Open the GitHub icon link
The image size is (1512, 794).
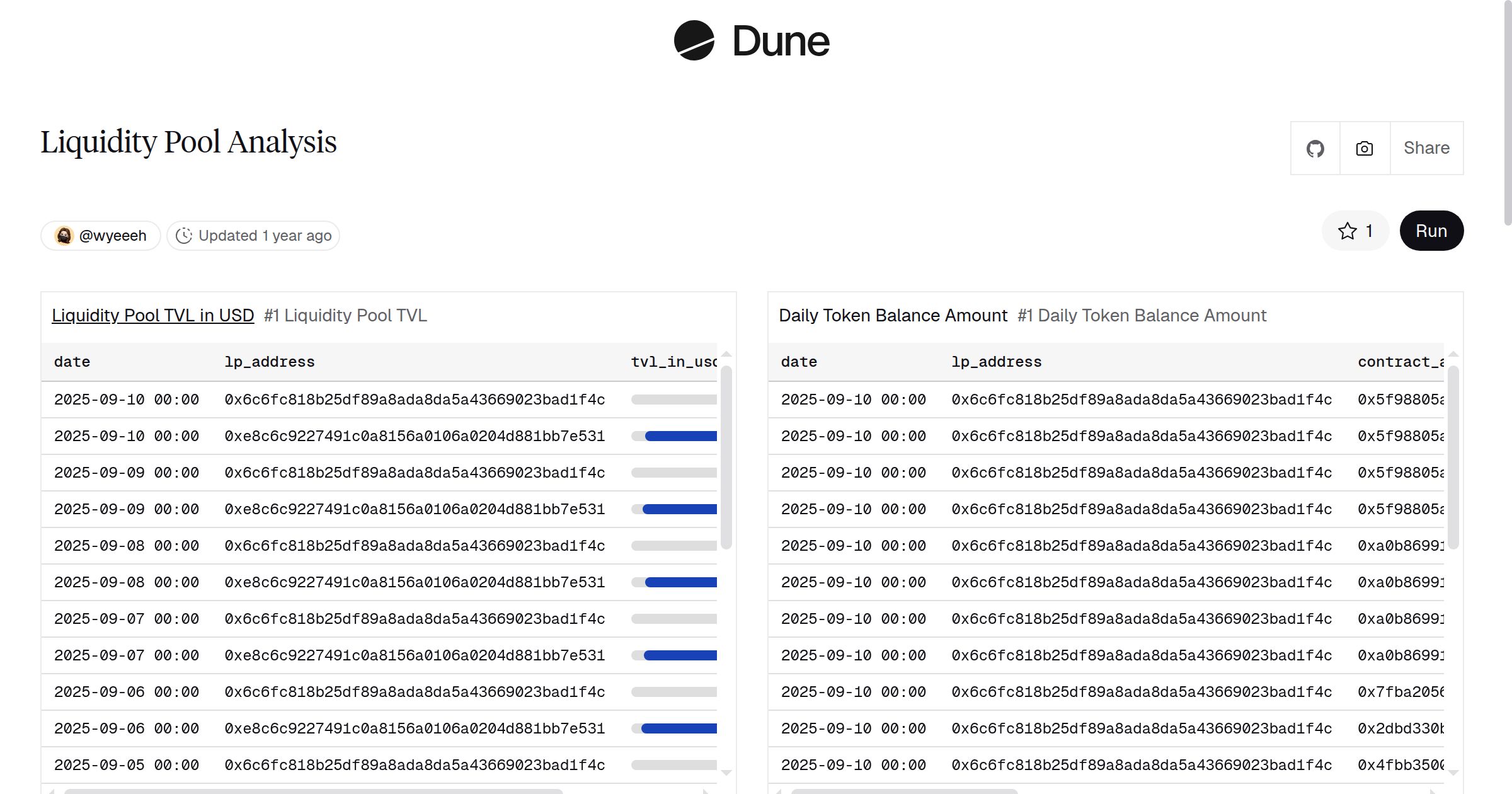pos(1315,149)
